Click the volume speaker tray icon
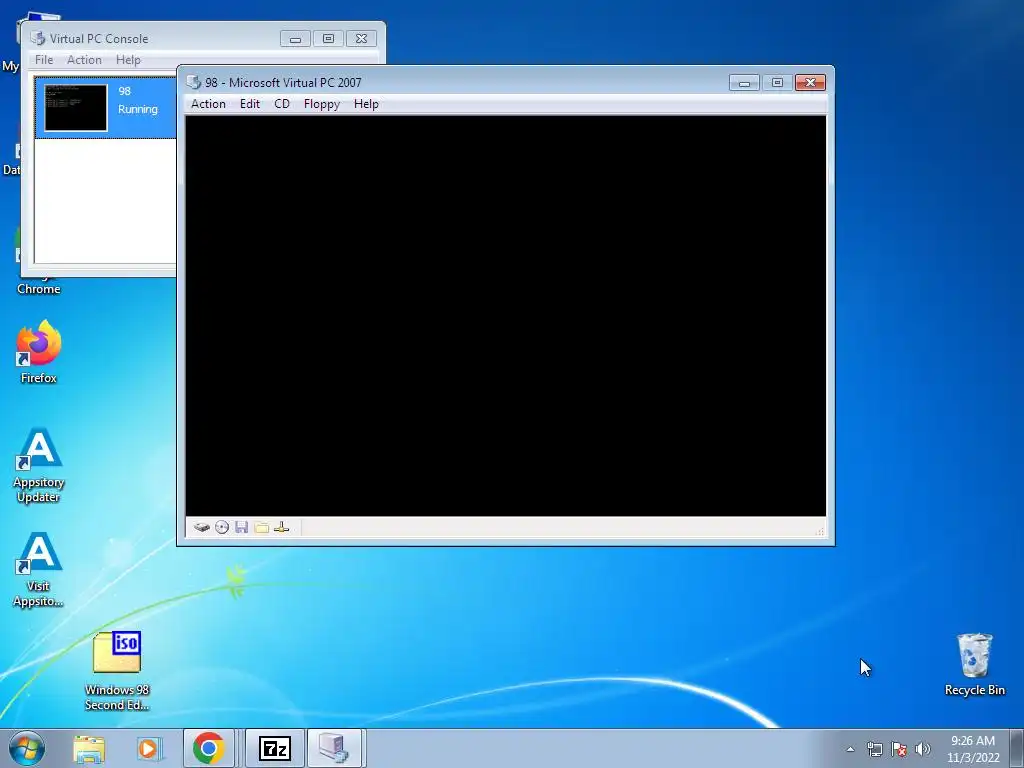The height and width of the screenshot is (768, 1024). coord(923,749)
